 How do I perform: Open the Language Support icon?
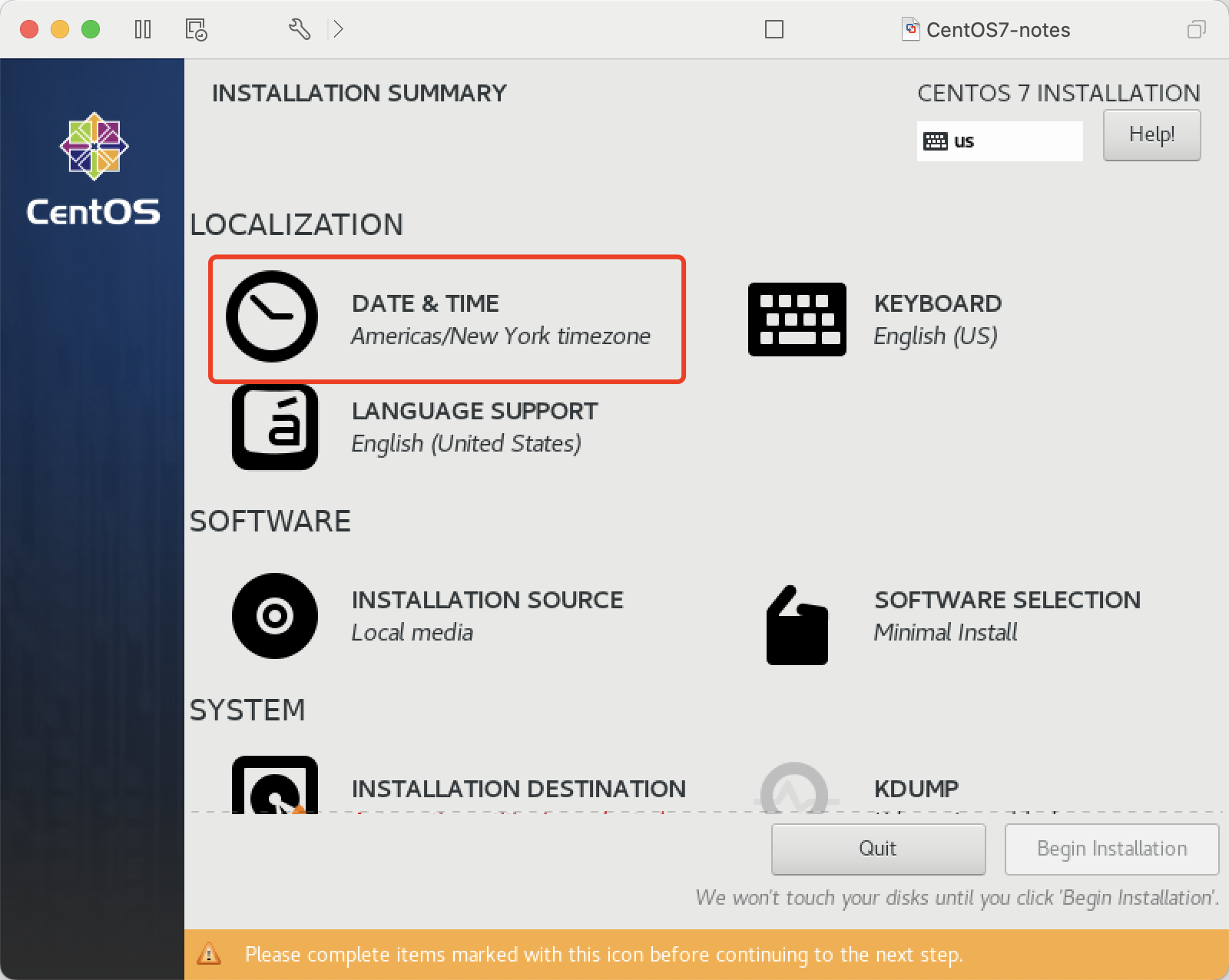pyautogui.click(x=275, y=427)
